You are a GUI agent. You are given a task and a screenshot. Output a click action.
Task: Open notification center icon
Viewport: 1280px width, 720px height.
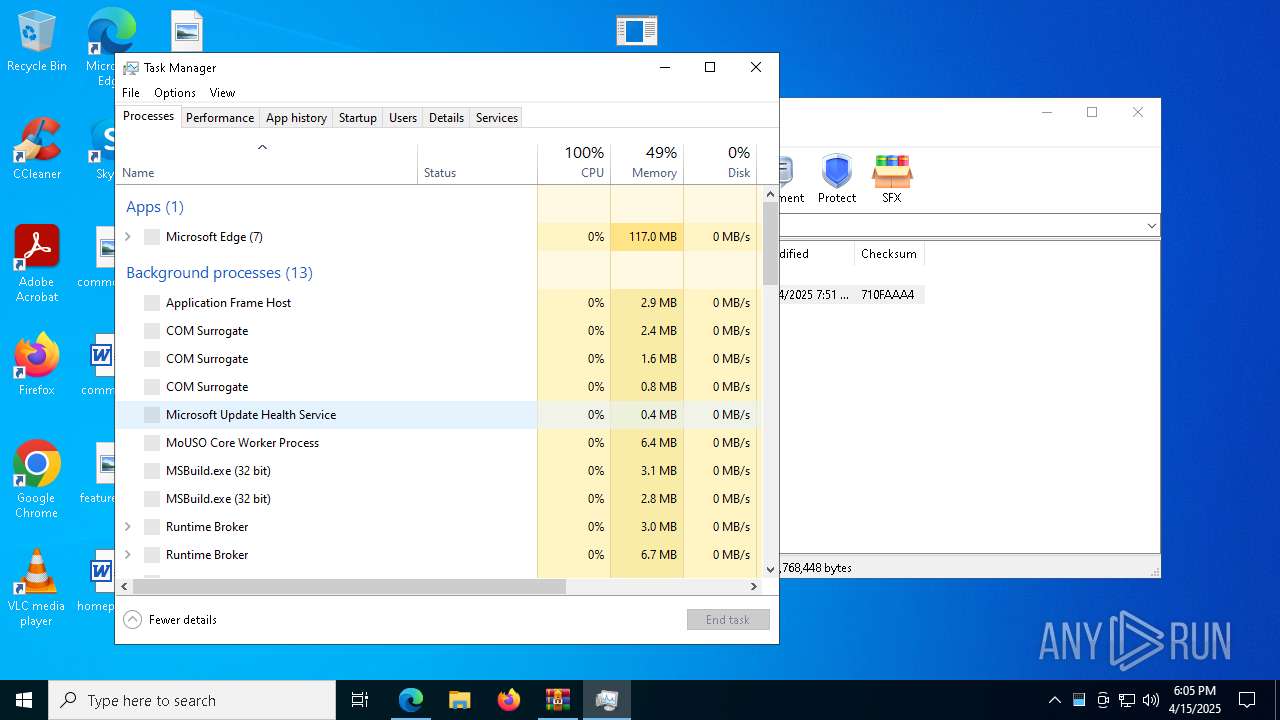tap(1247, 700)
